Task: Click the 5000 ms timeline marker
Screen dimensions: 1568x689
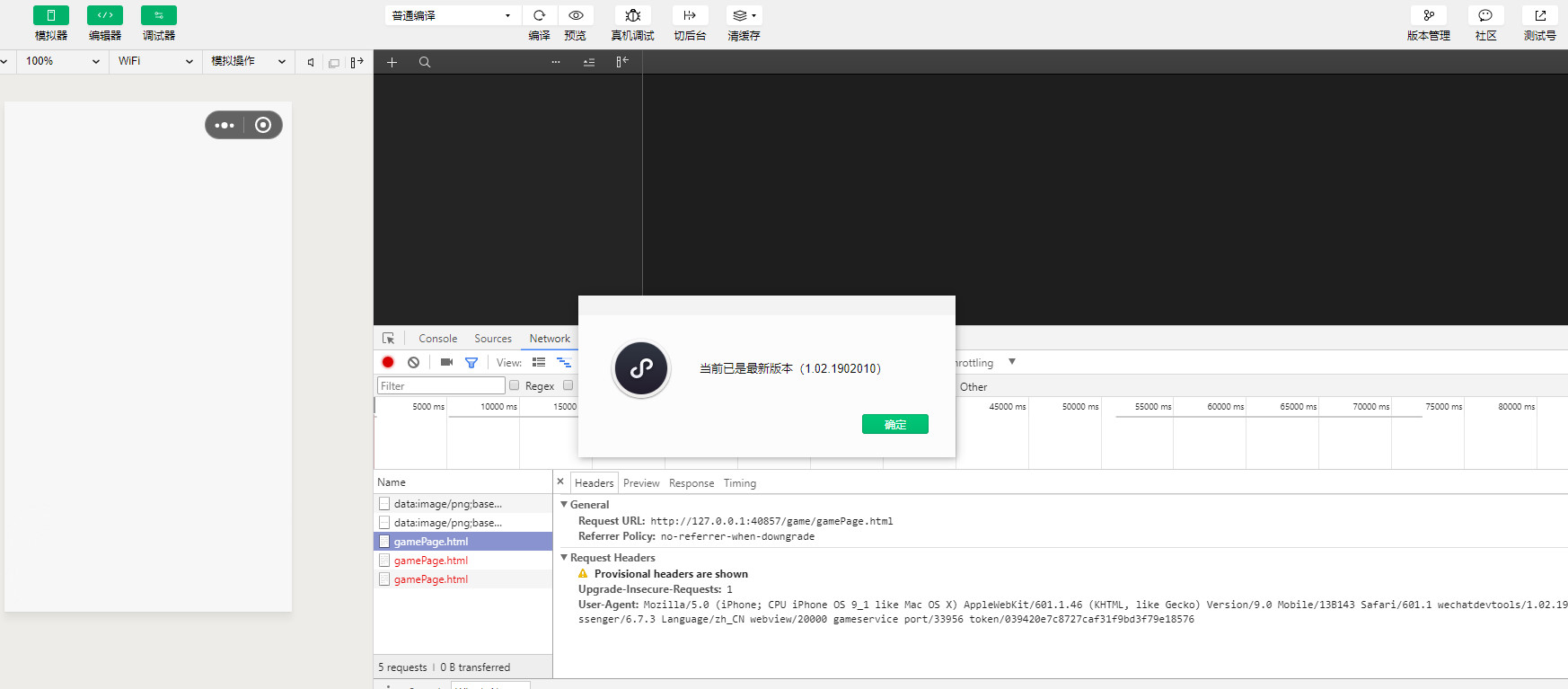Action: (x=428, y=407)
